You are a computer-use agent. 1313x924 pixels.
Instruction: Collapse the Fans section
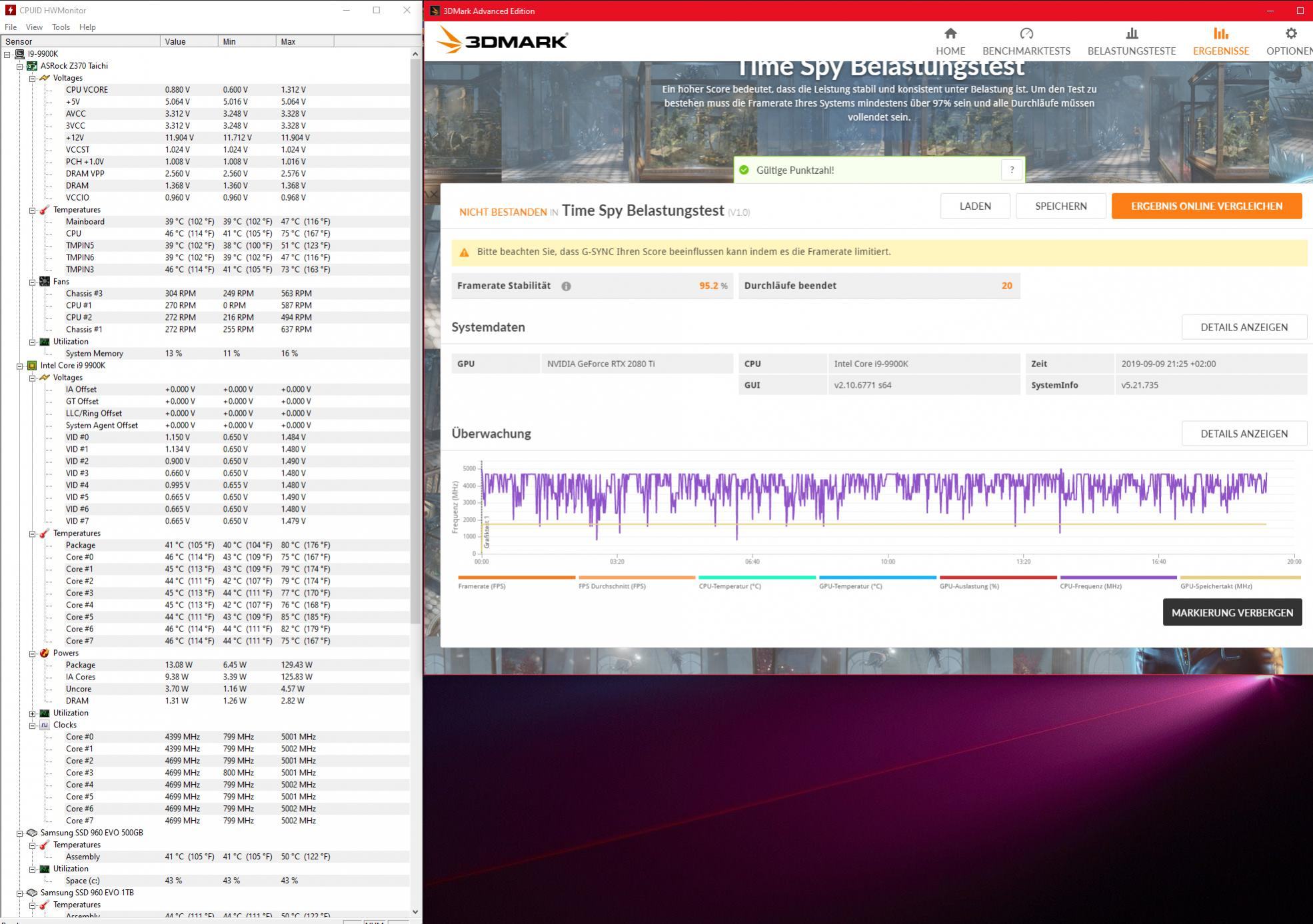(x=32, y=282)
